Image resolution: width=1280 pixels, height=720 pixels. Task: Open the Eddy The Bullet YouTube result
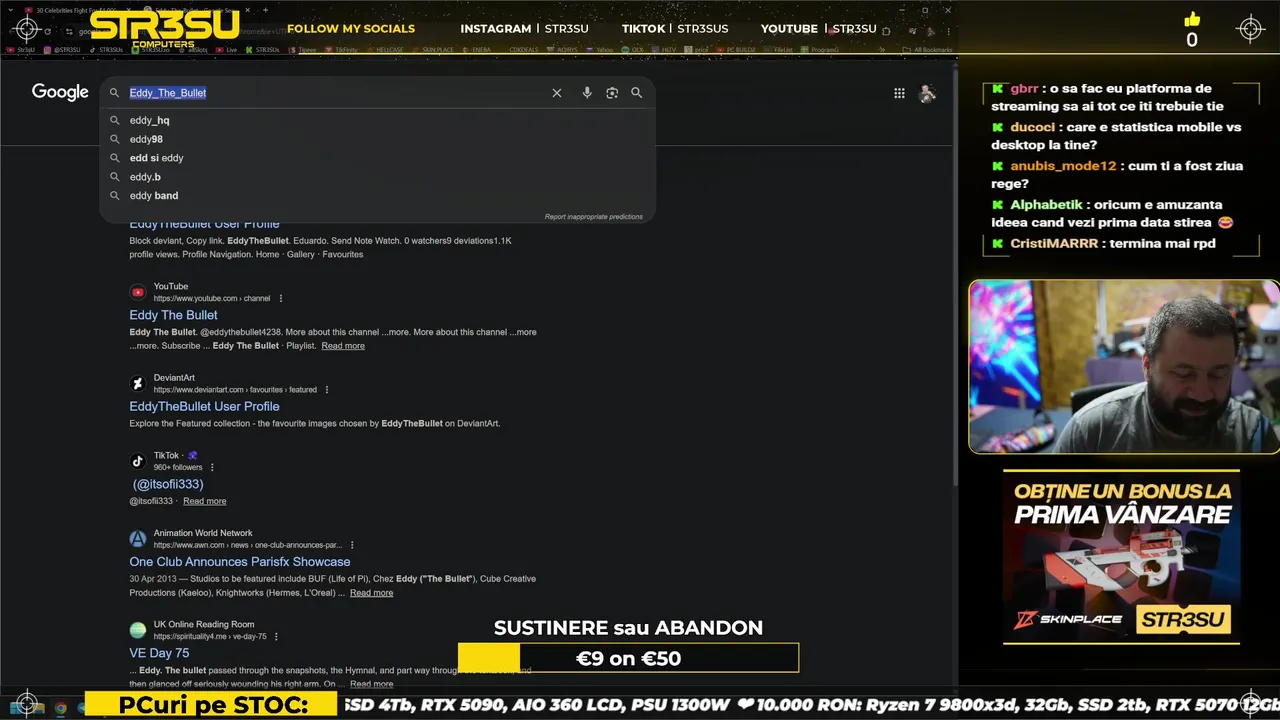click(x=173, y=315)
